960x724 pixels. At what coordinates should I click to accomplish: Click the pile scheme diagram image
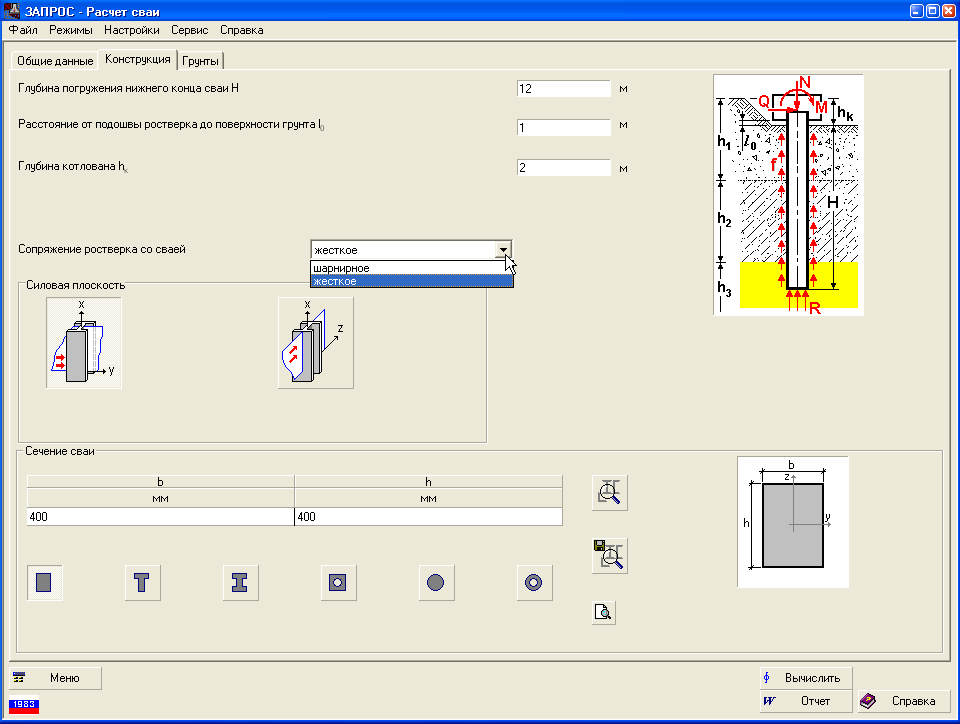[789, 195]
